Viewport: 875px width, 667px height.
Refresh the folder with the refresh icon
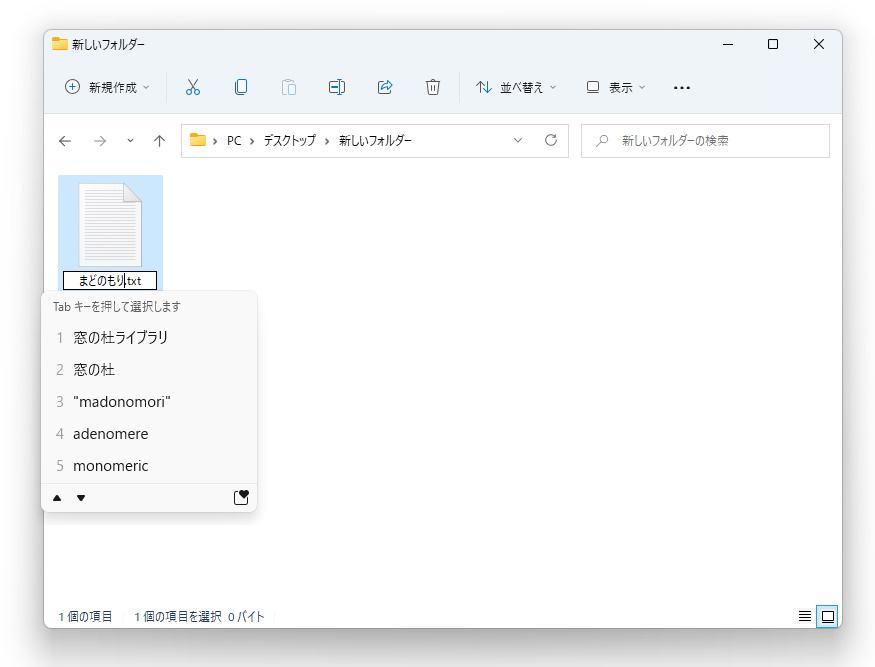click(551, 140)
